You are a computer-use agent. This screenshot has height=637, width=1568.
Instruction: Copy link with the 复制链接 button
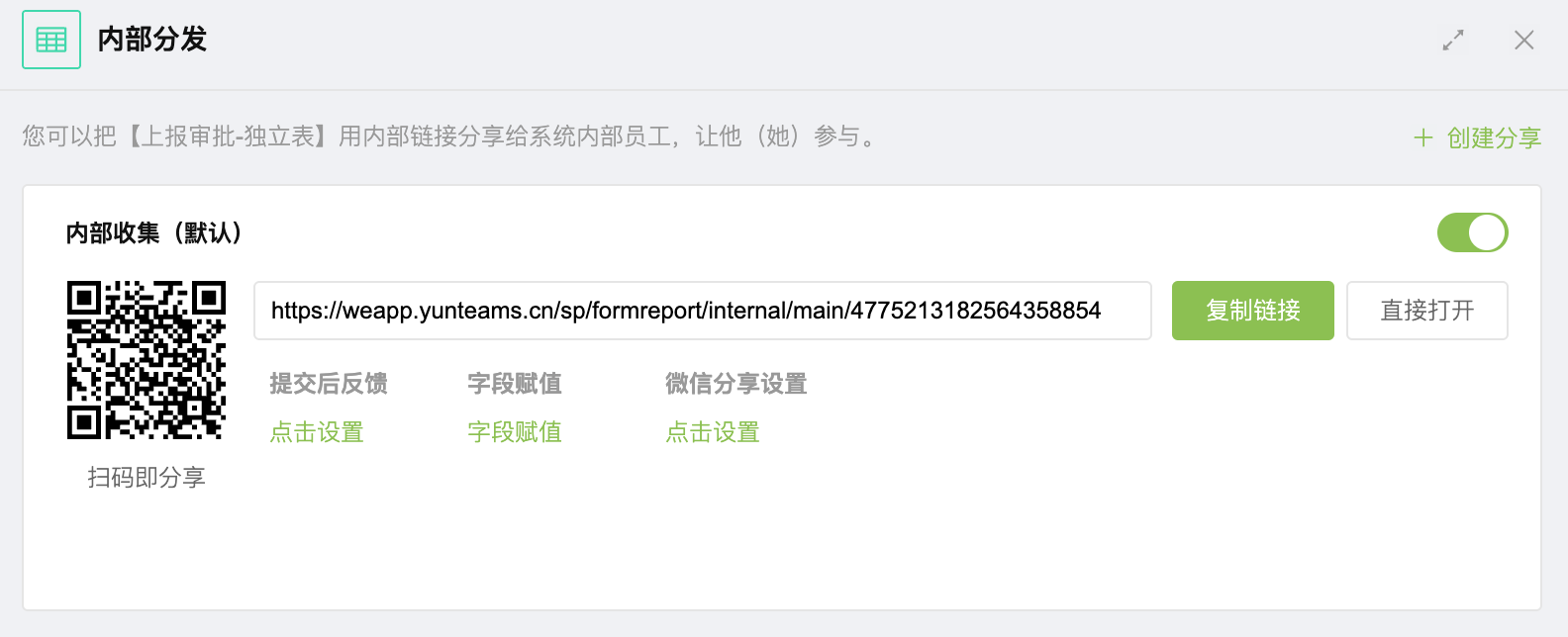coord(1253,311)
